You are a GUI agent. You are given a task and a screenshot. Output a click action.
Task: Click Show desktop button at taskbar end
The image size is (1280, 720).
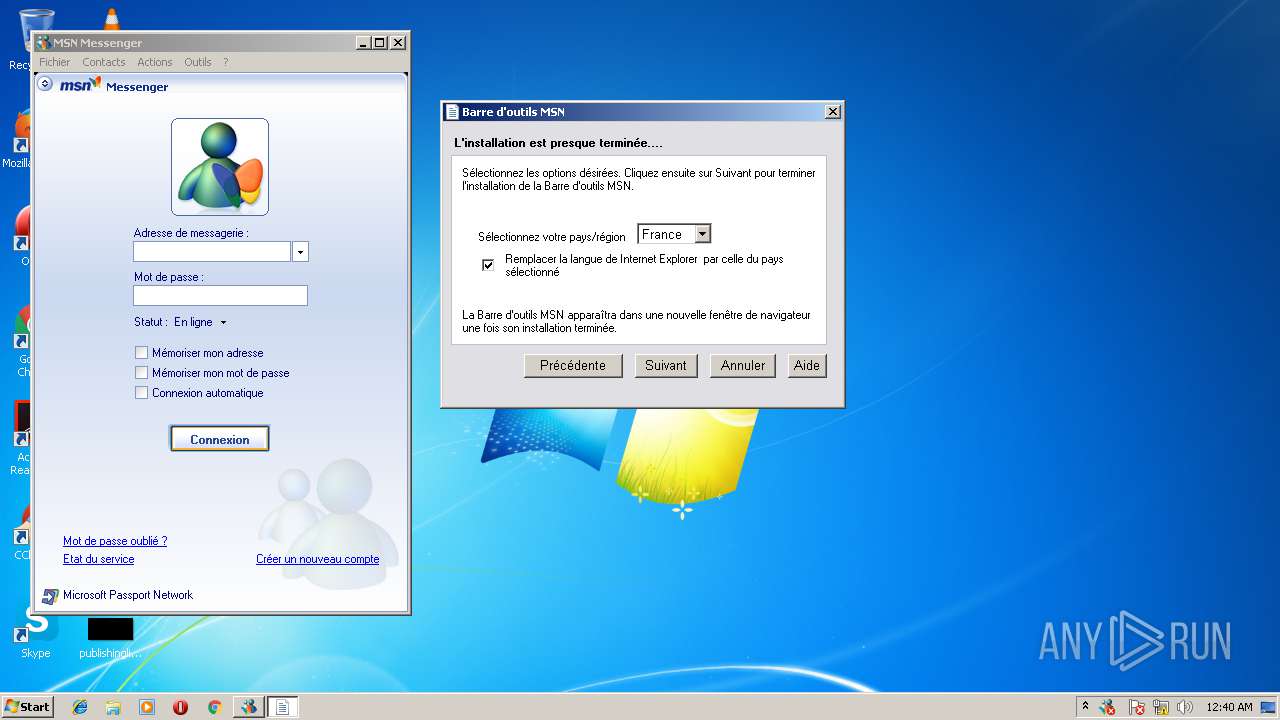[x=1269, y=707]
